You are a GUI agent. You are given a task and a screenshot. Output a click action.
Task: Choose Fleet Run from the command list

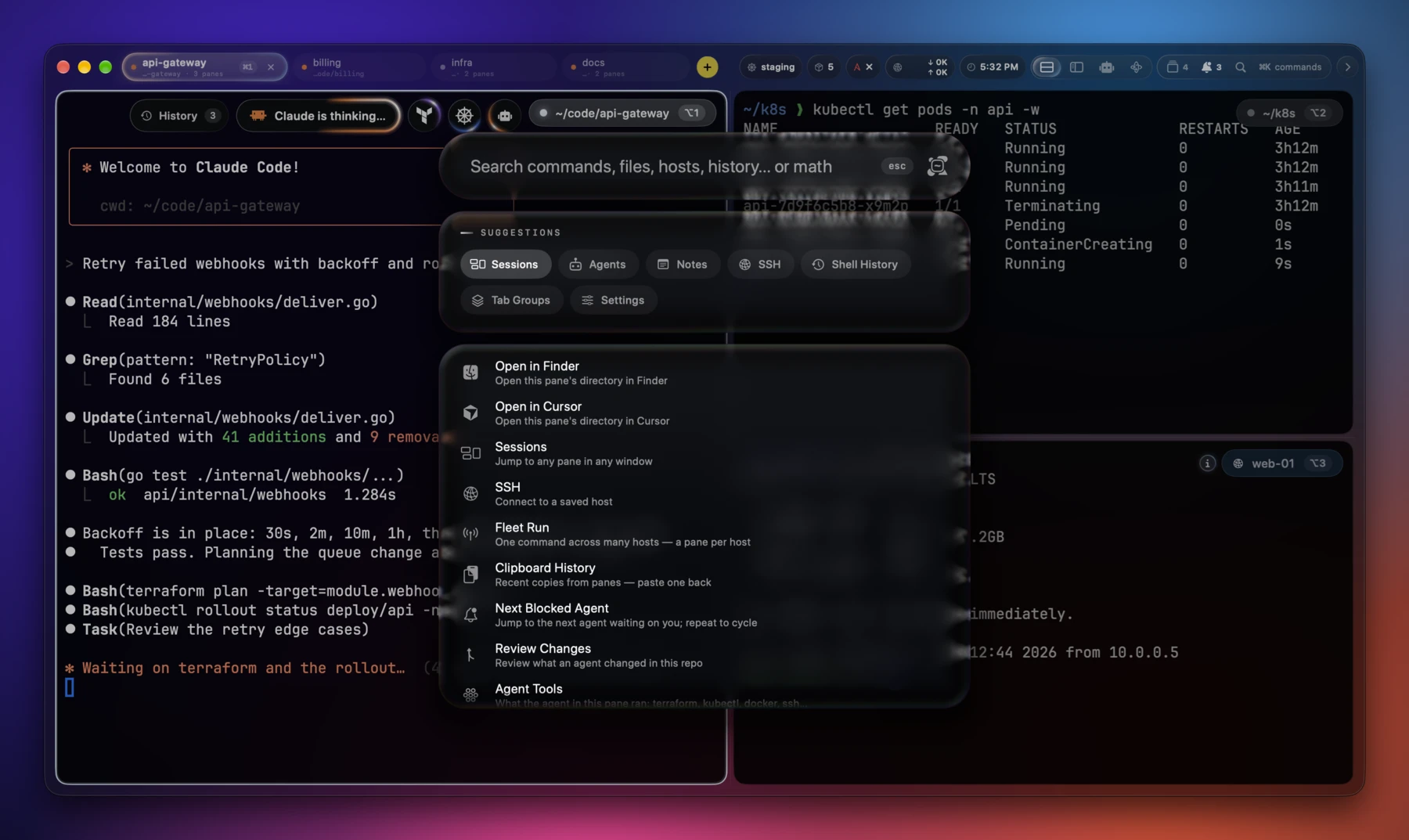704,534
